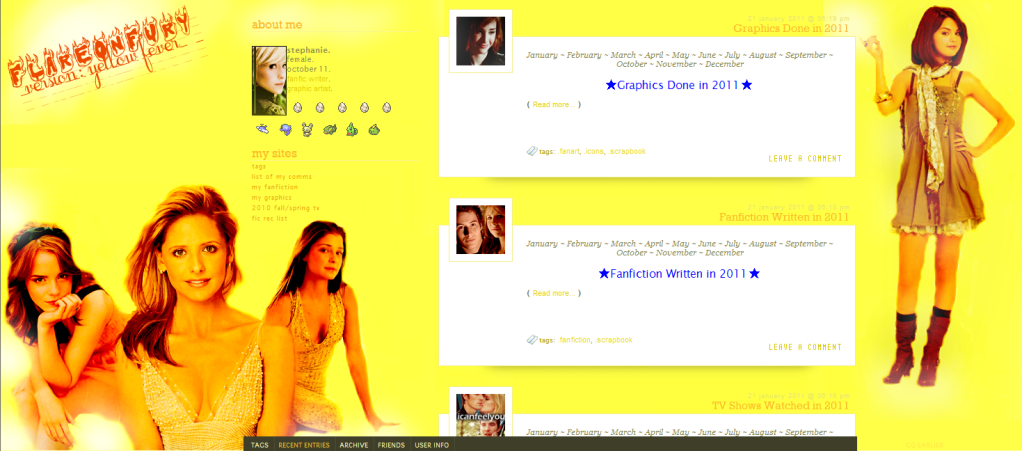Screen dimensions: 1022x451
Task: Click red-haired userpic on Graphics Done post
Action: (x=480, y=41)
